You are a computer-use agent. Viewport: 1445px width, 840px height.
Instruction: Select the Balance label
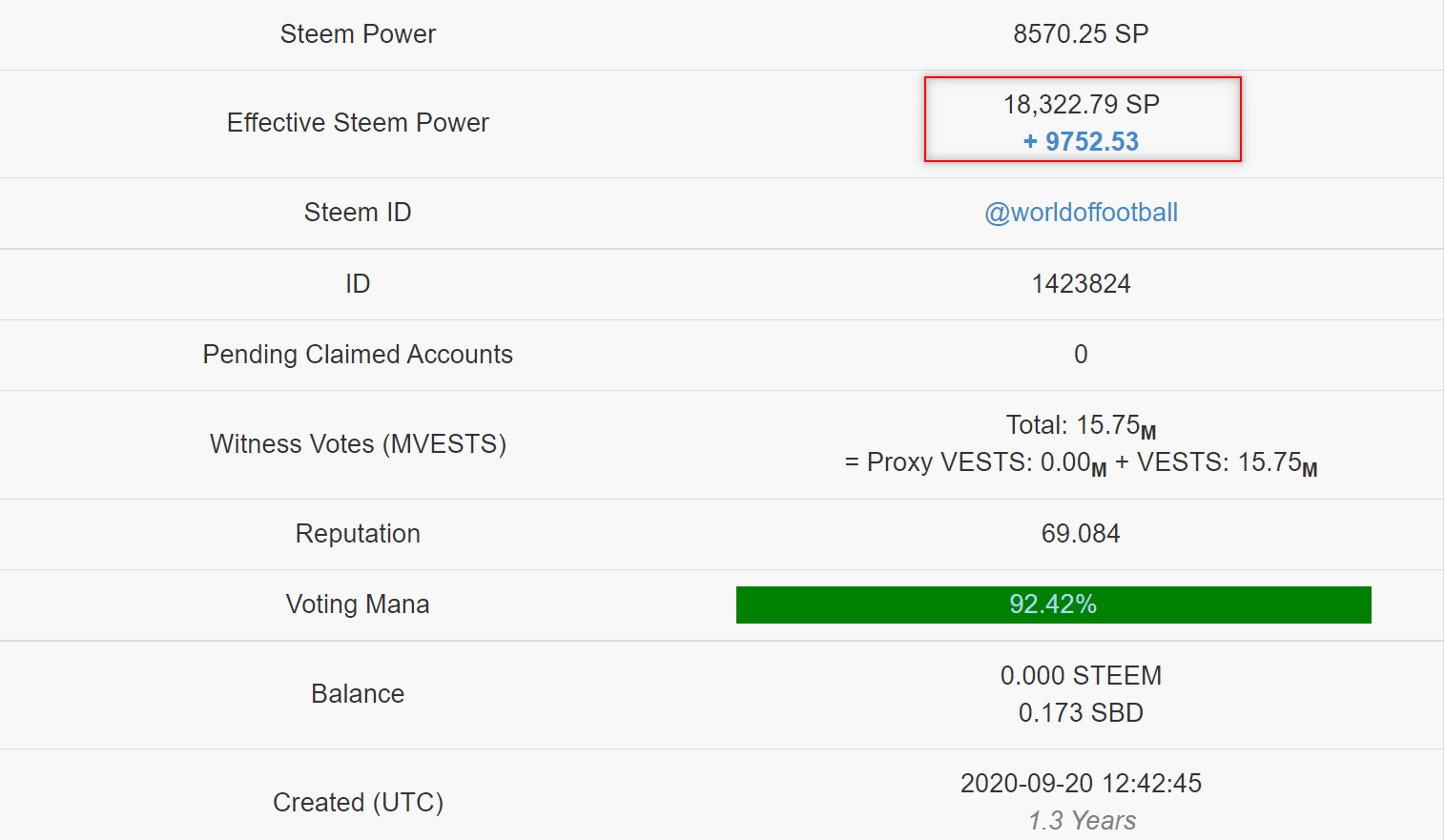(358, 694)
